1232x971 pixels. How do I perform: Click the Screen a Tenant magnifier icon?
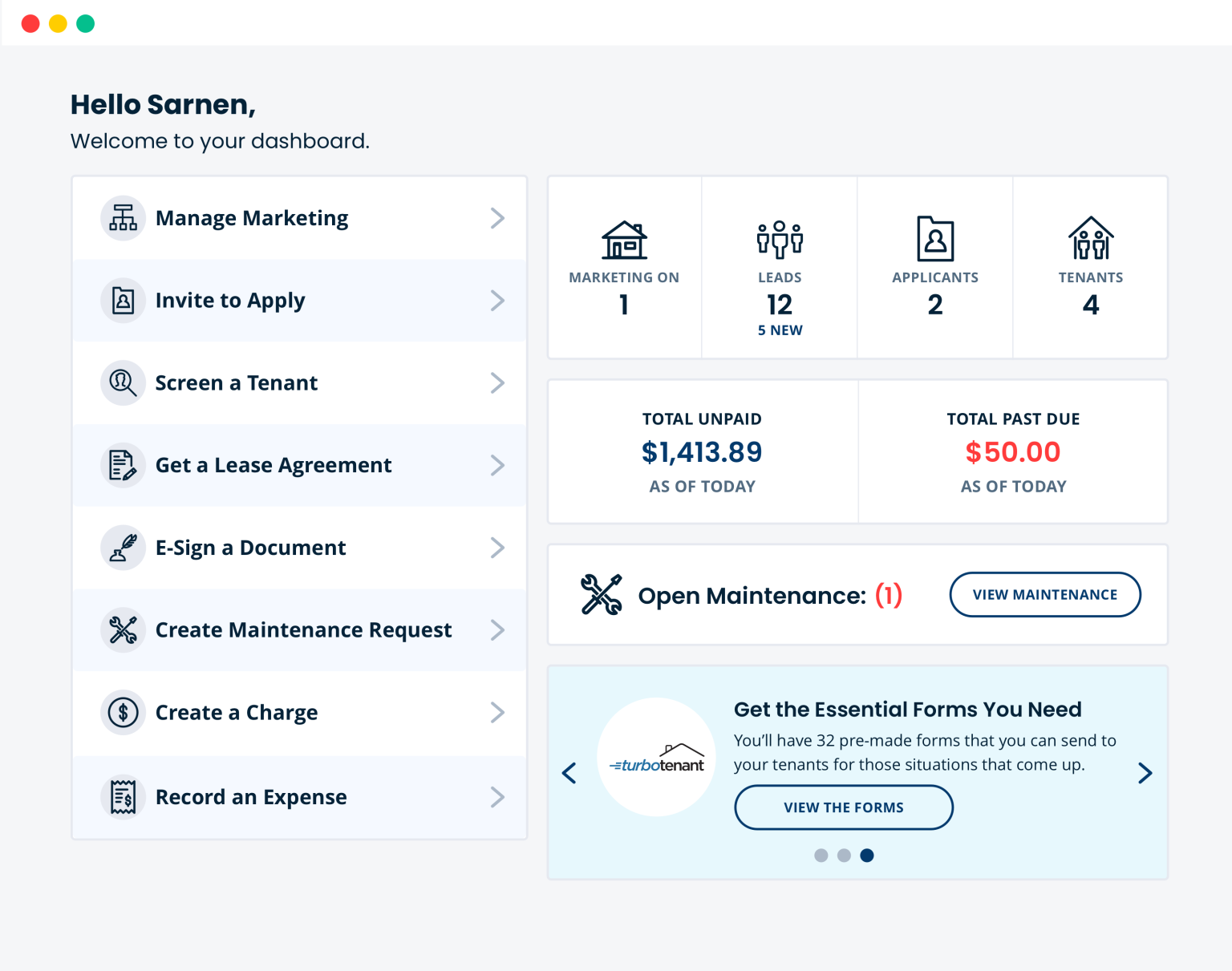coord(123,382)
